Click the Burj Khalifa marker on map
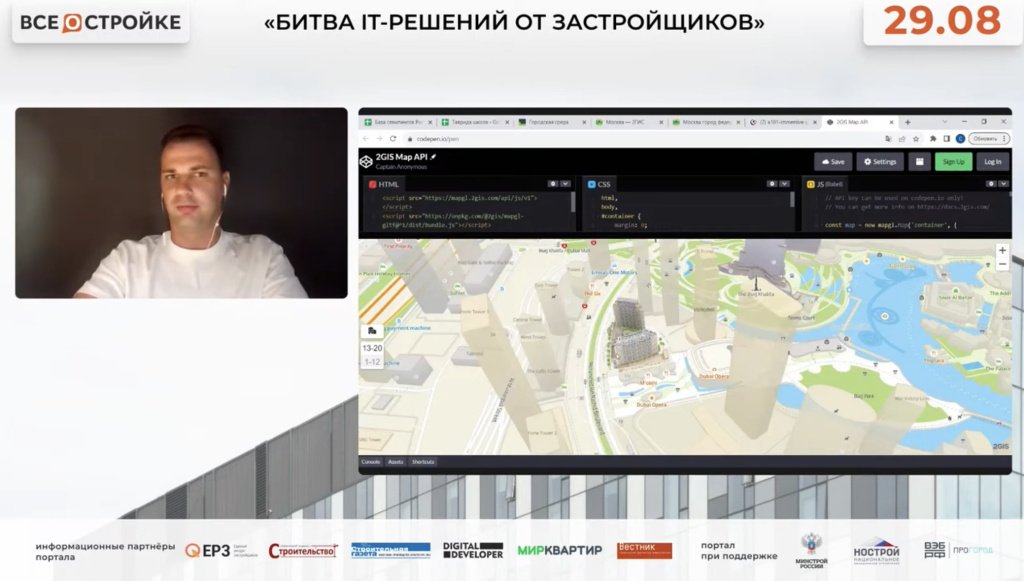Screen dimensions: 1024x581 (x=756, y=285)
